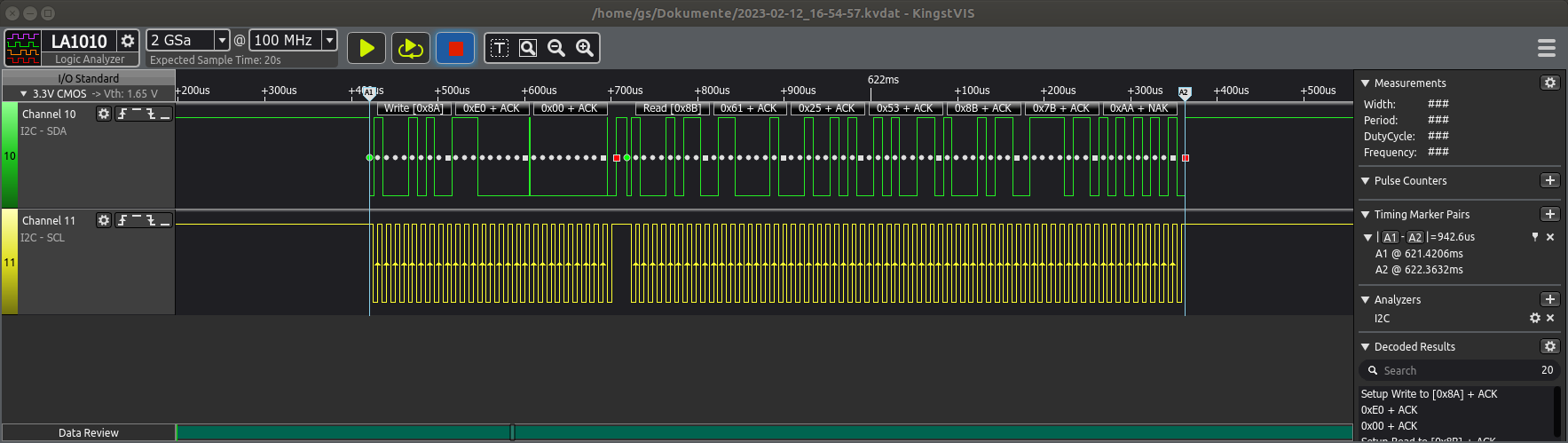Click the 'A1 @ 621.4206ms' marker entry
Image resolution: width=1568 pixels, height=443 pixels.
tap(1419, 254)
